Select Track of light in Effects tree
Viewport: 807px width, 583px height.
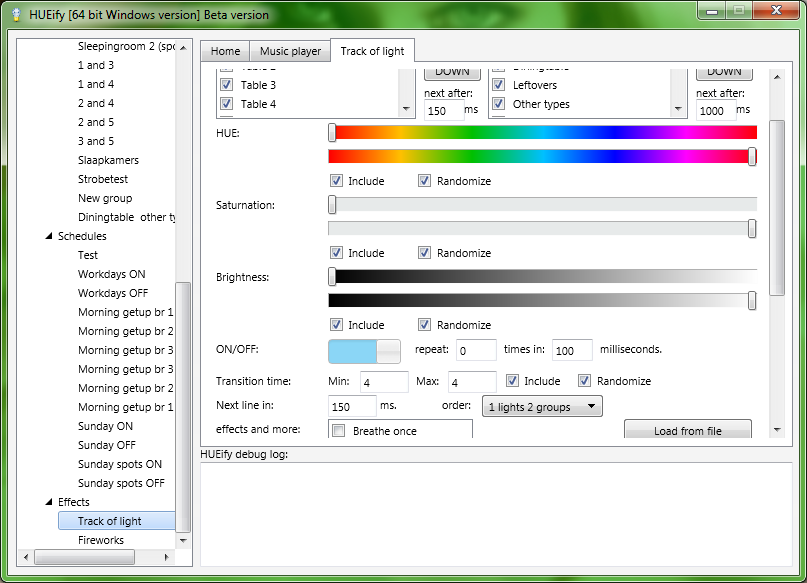click(109, 521)
